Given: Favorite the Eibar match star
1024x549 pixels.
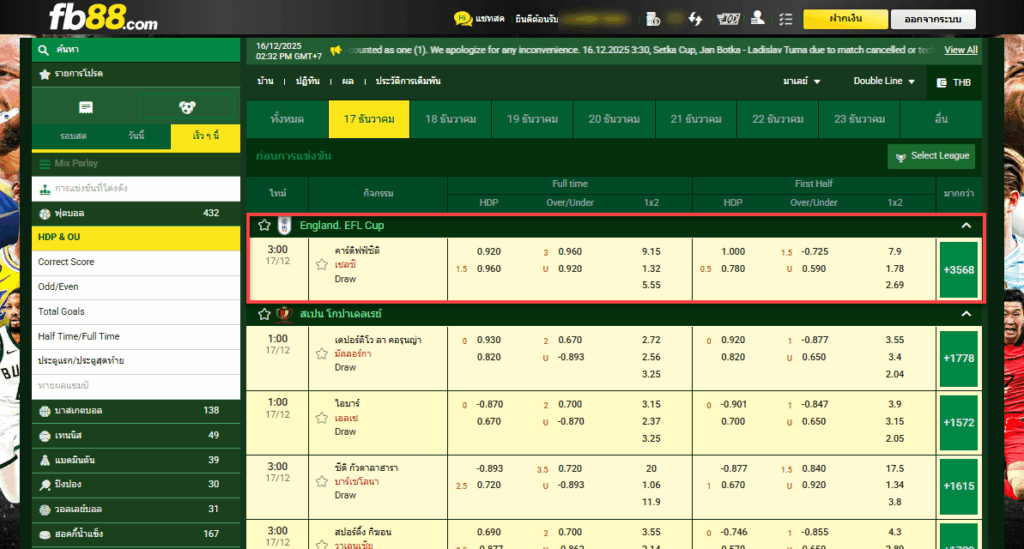Looking at the screenshot, I should [321, 418].
